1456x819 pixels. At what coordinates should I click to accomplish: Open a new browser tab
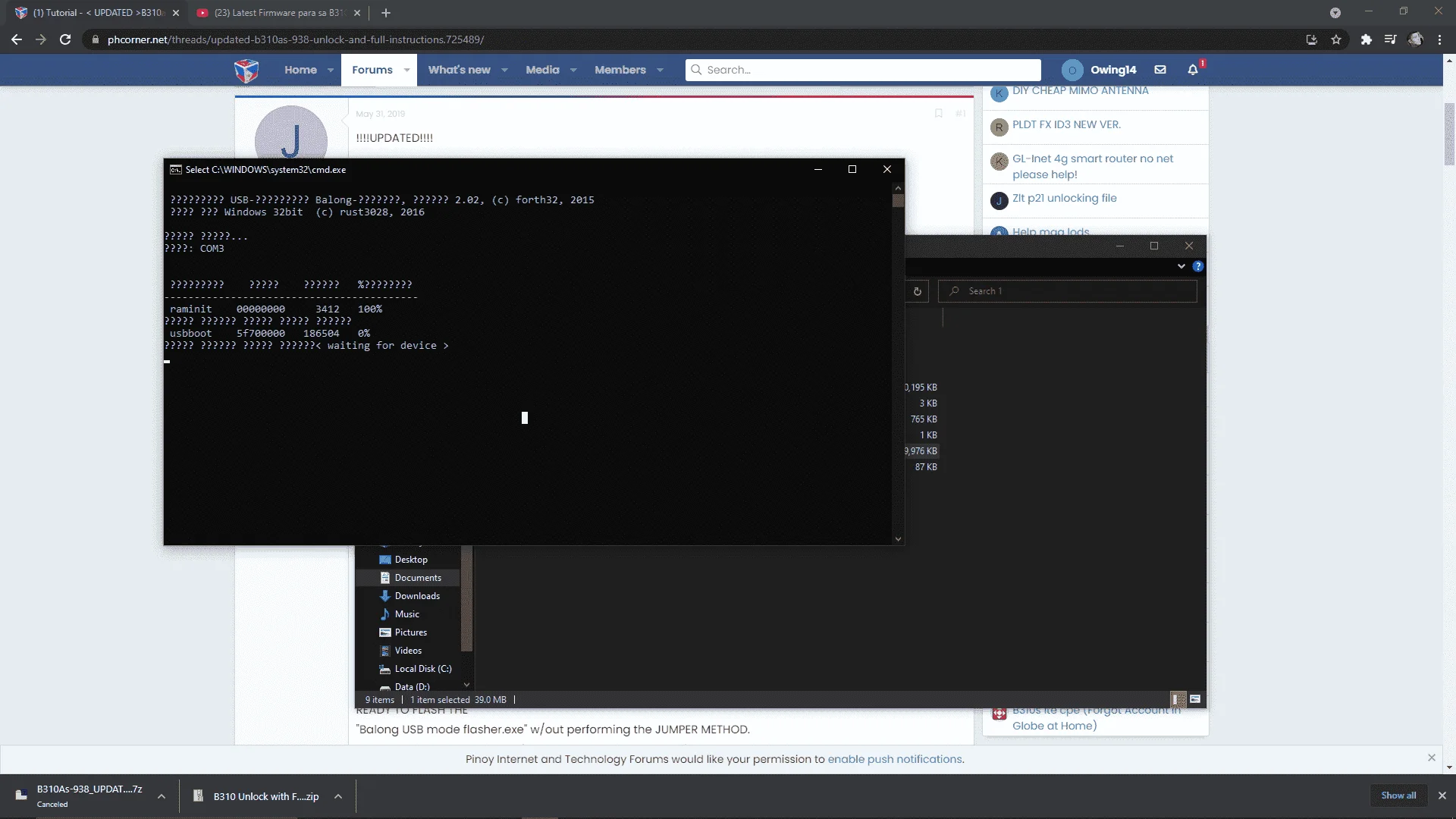tap(386, 13)
